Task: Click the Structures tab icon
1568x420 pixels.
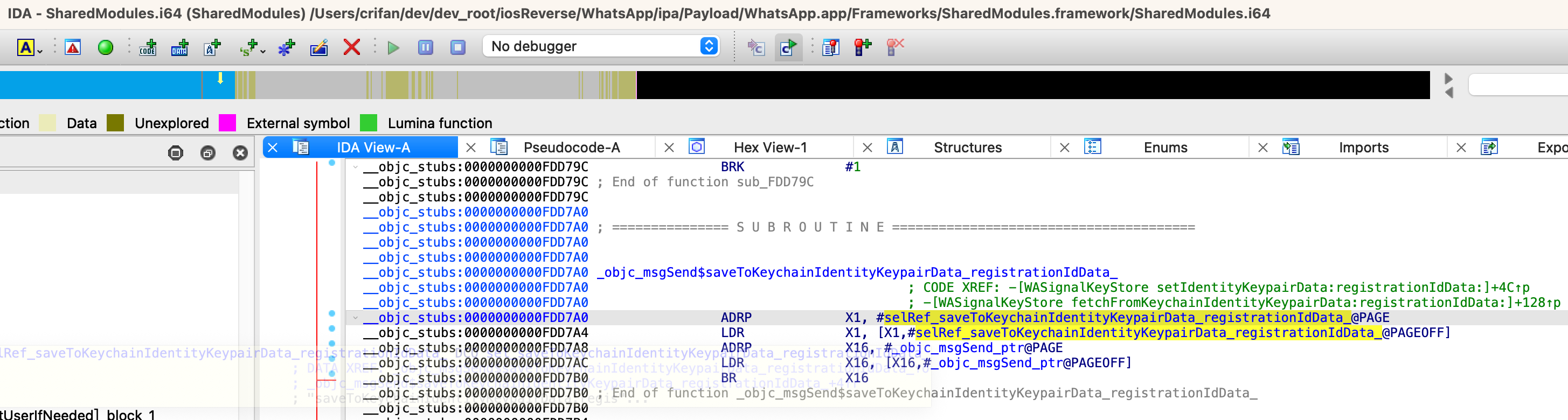Action: [895, 146]
